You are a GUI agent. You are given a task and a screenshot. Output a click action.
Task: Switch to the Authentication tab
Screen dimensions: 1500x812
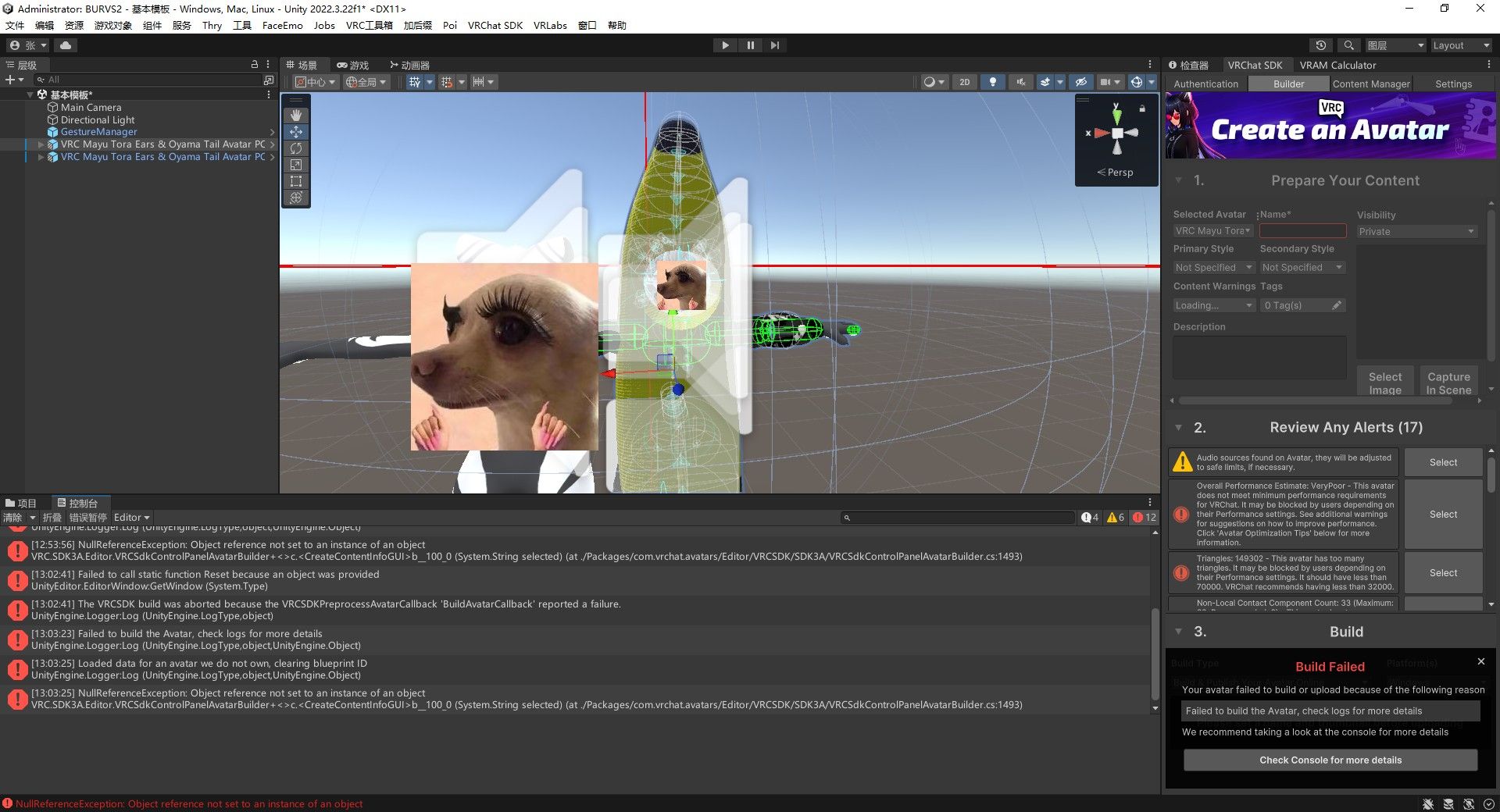coord(1205,84)
